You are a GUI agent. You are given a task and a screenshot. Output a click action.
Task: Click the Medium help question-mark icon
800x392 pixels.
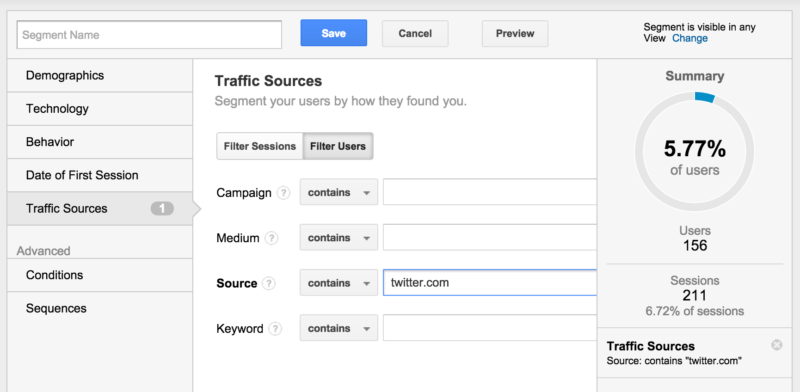271,238
